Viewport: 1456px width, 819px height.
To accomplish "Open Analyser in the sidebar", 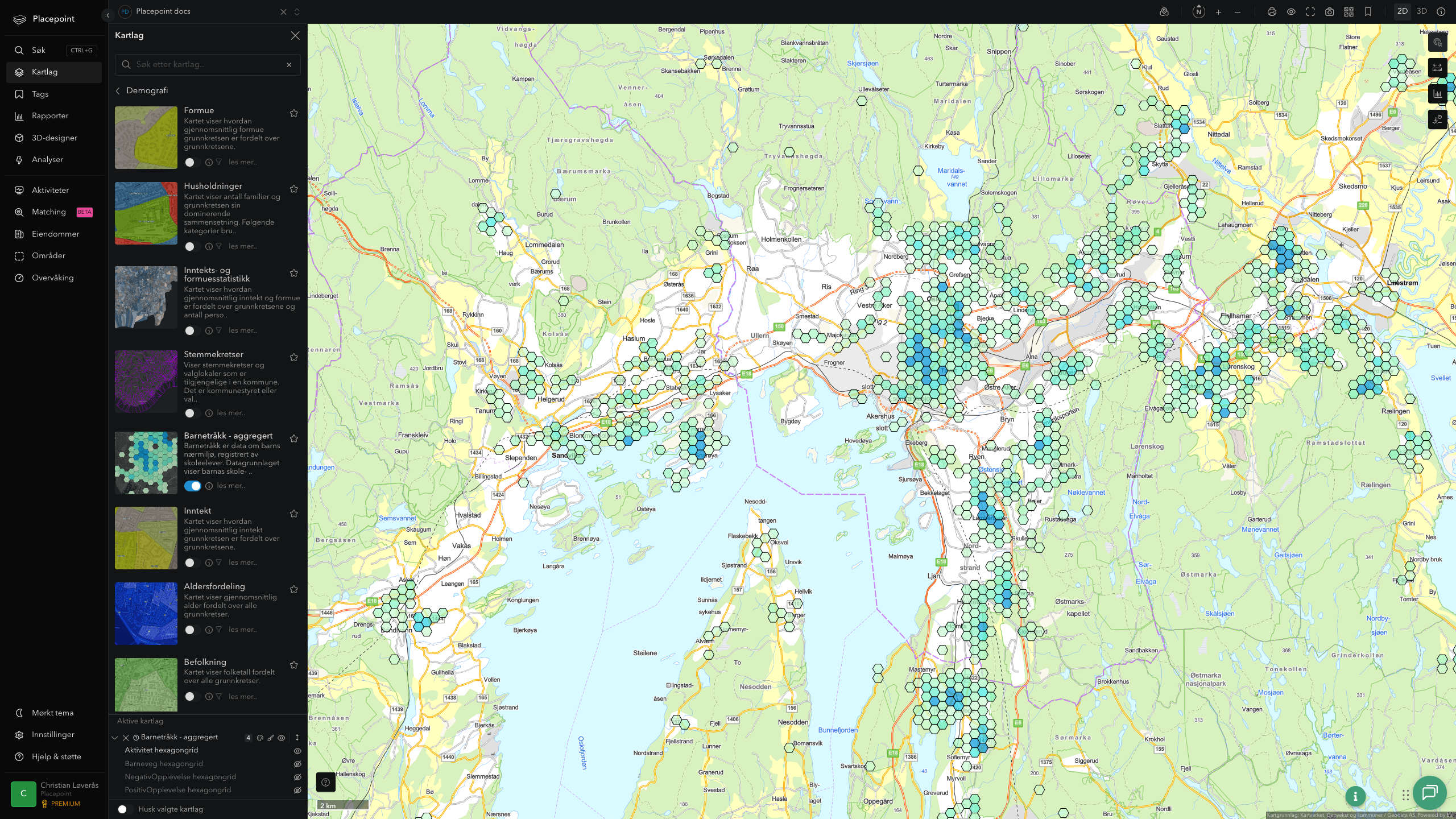I will point(54,160).
